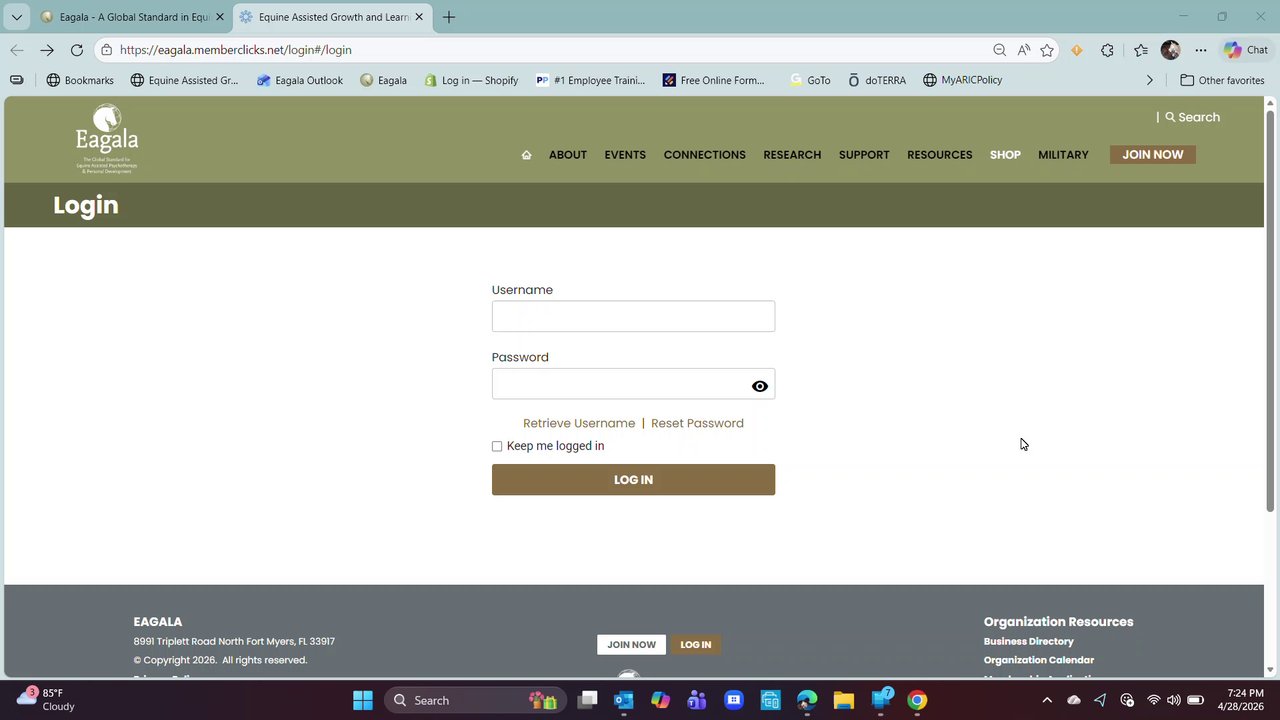Open the ABOUT menu
The image size is (1280, 720).
click(x=568, y=155)
